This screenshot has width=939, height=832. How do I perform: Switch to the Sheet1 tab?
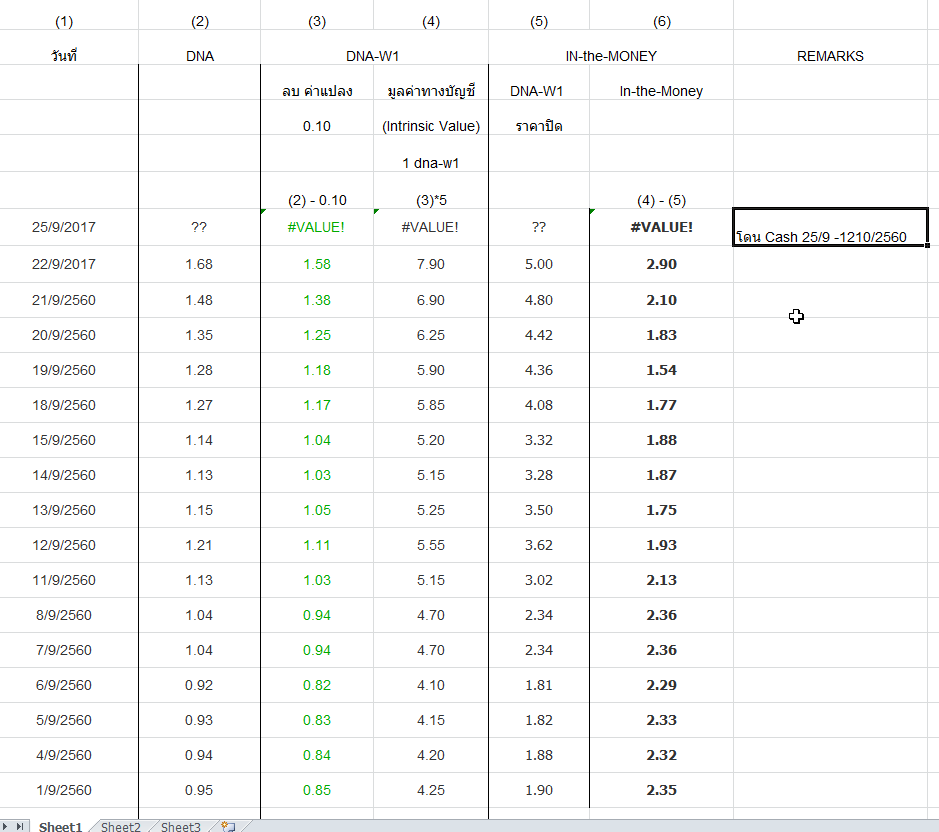coord(60,827)
